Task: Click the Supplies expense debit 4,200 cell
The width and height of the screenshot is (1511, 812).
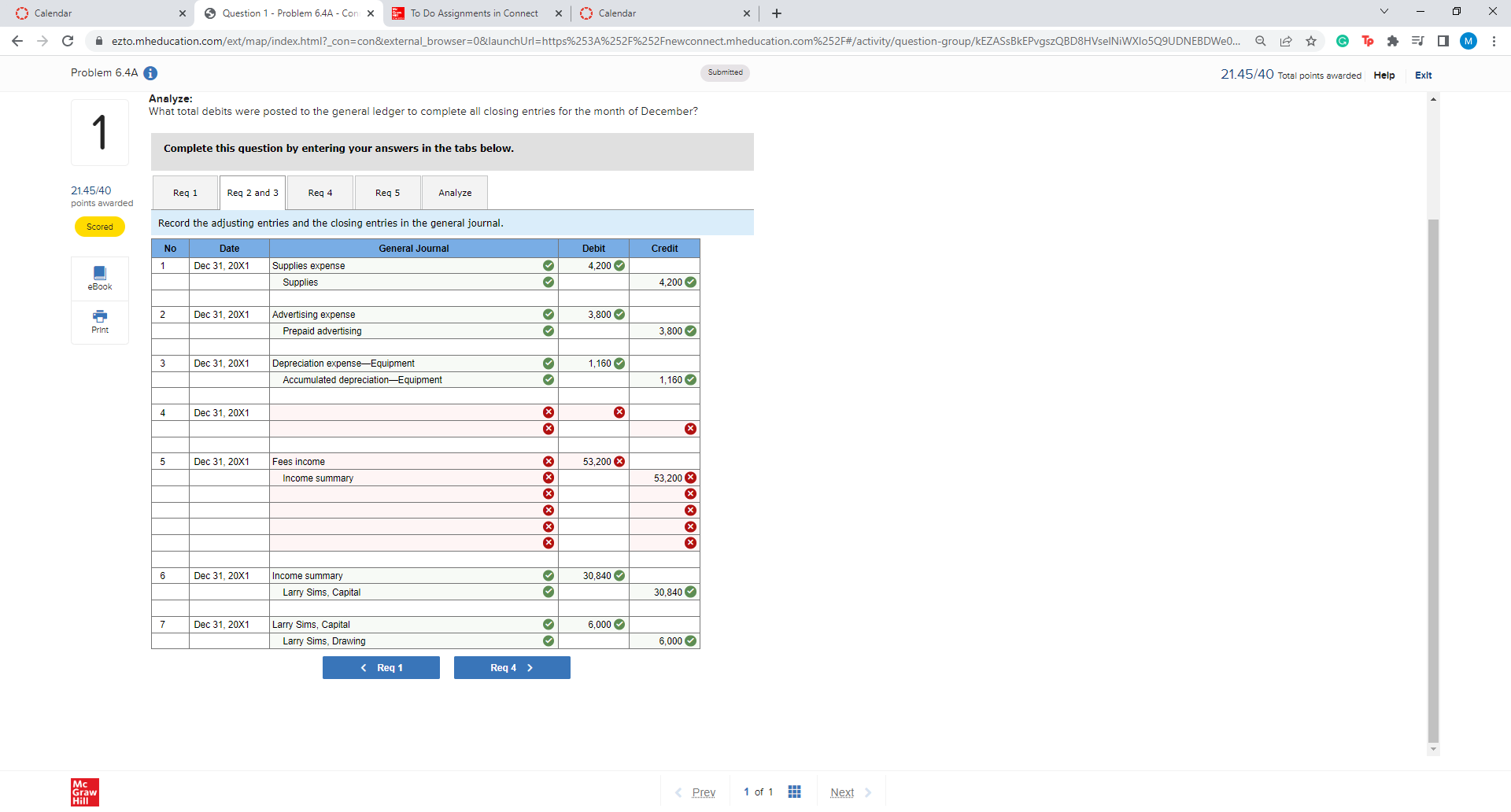Action: [x=593, y=266]
